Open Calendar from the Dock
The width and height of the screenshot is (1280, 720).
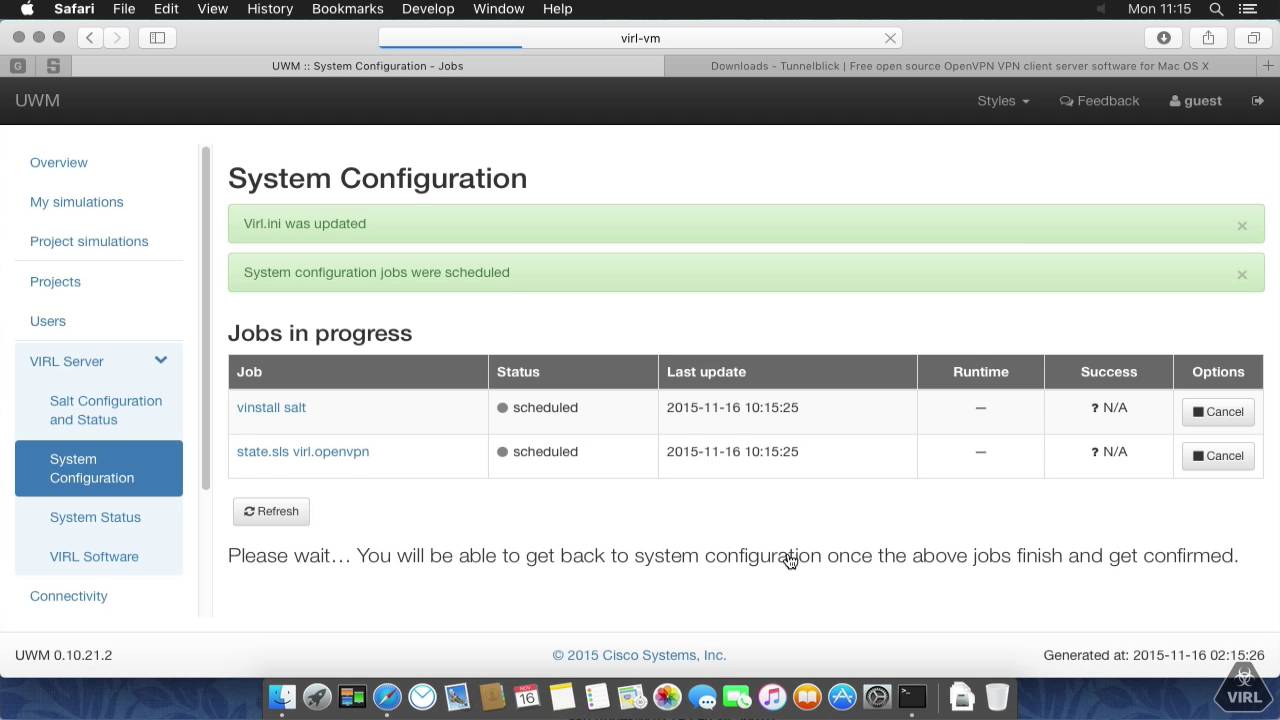[x=527, y=696]
